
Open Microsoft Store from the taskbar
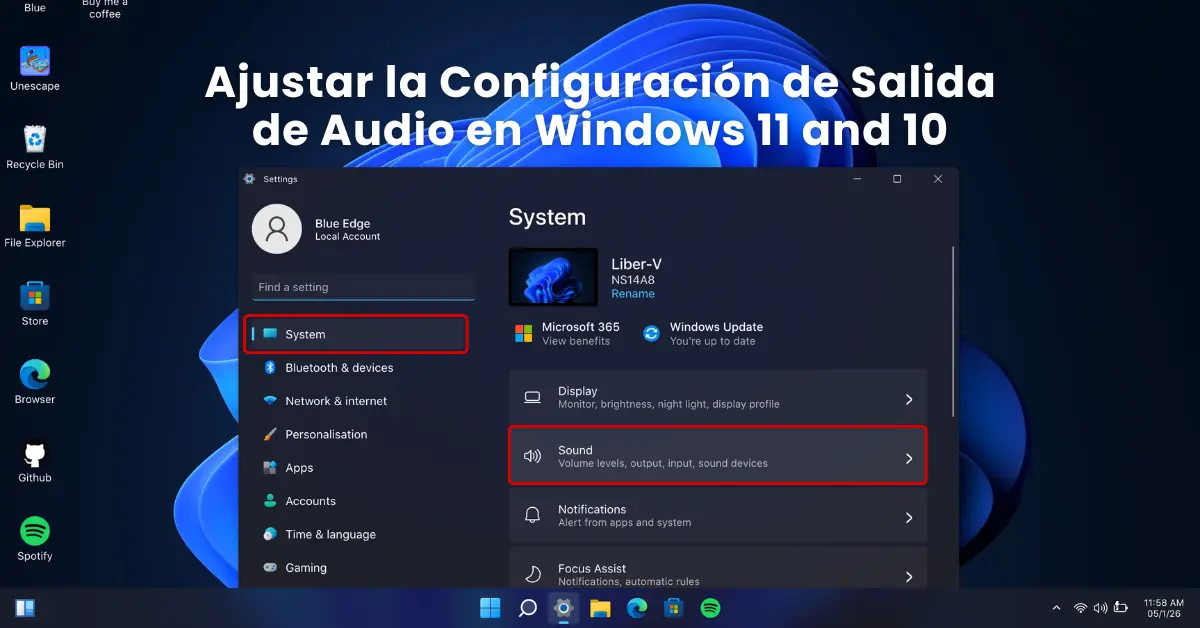(x=673, y=607)
